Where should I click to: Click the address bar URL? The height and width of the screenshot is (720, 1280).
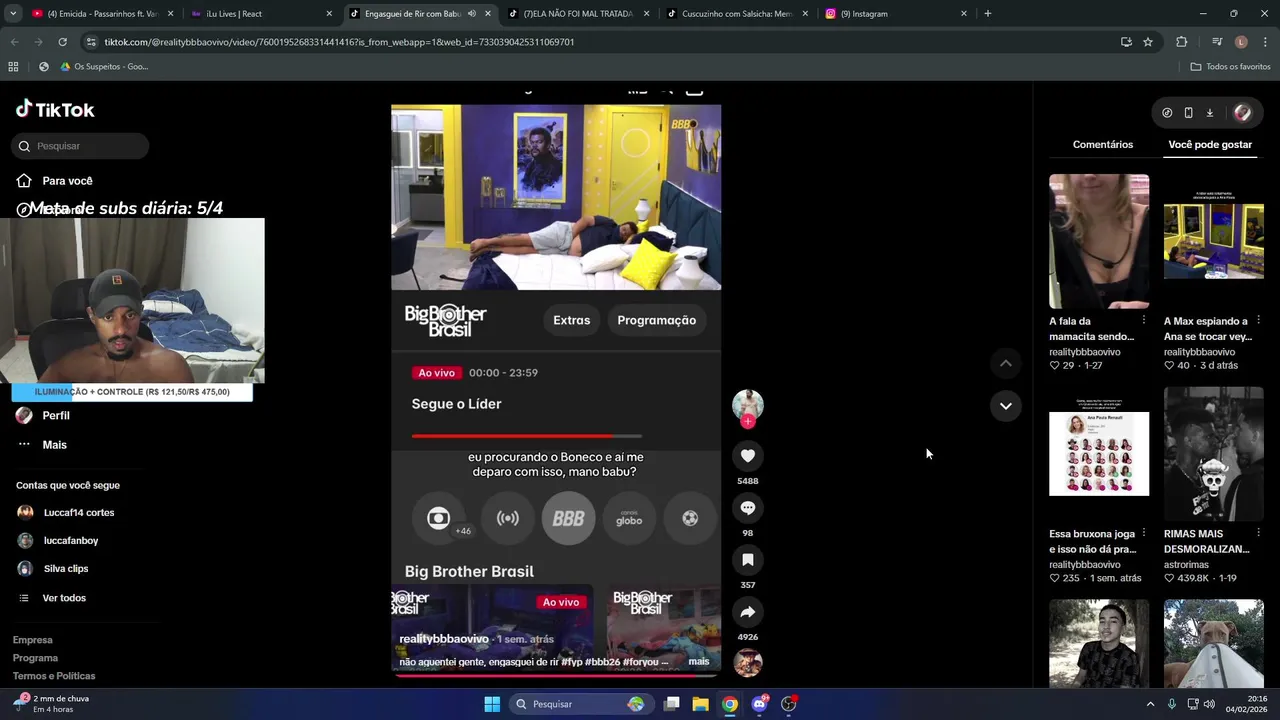pyautogui.click(x=339, y=42)
